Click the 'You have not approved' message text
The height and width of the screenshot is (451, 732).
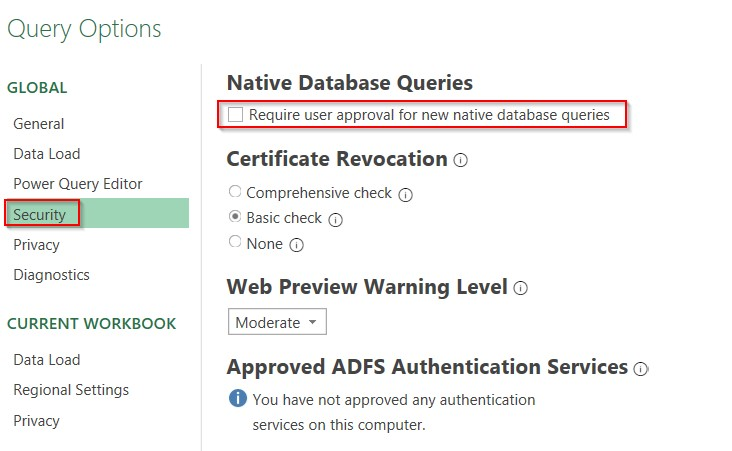tap(394, 412)
